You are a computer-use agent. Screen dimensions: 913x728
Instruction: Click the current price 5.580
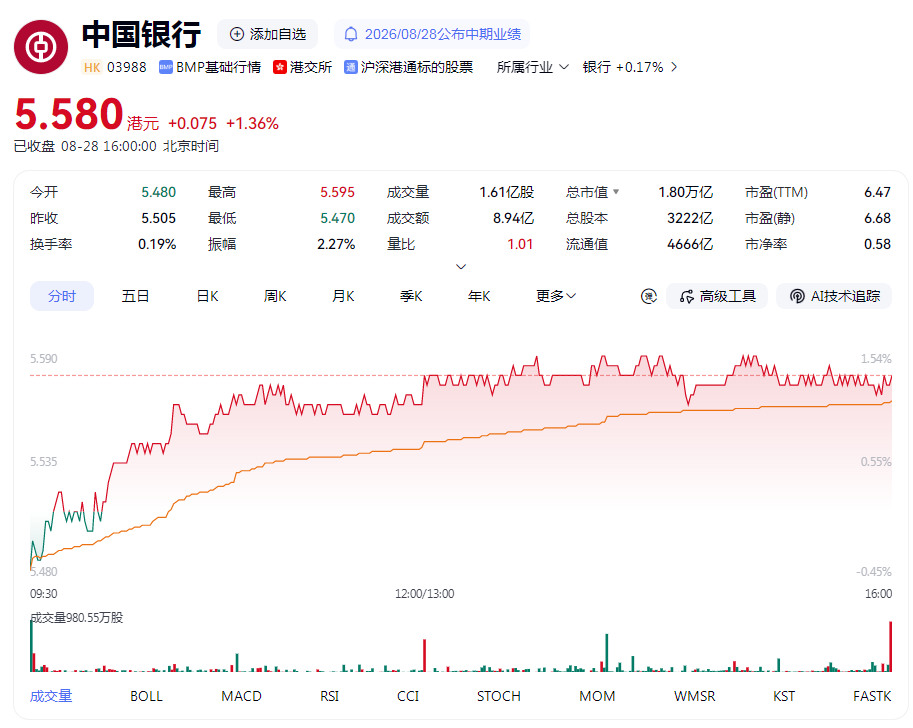tap(69, 114)
